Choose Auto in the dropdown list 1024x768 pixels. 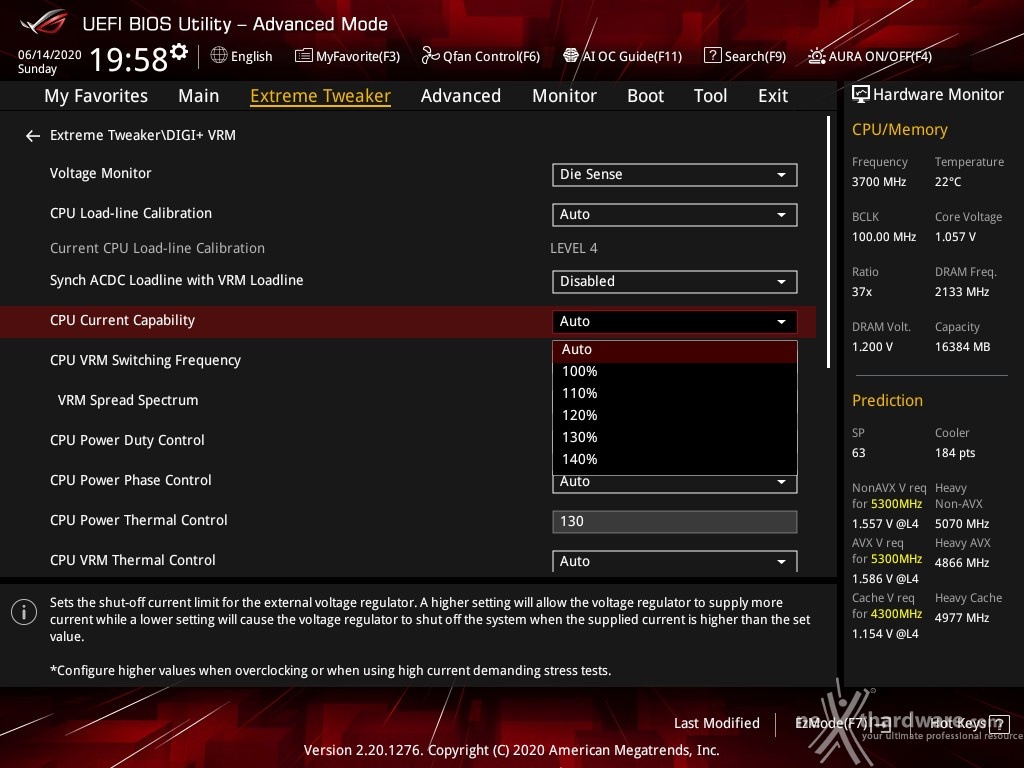point(675,350)
